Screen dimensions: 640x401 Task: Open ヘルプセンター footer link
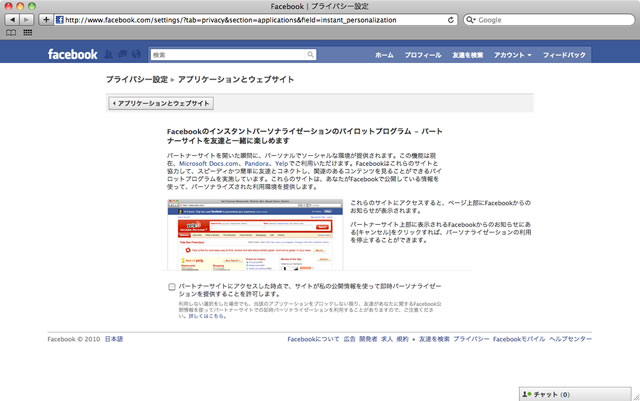[x=570, y=339]
